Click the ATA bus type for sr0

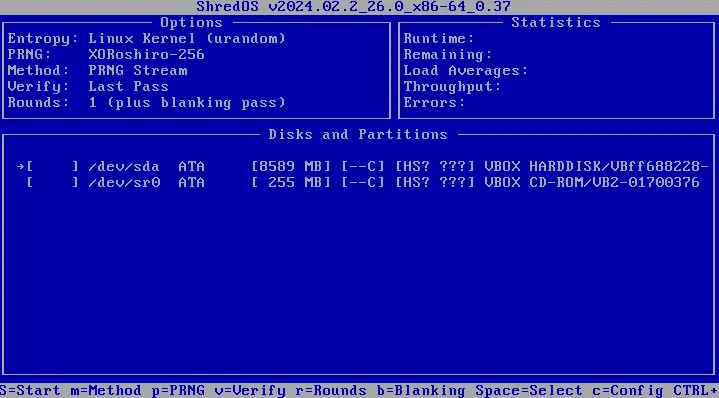[x=191, y=182]
